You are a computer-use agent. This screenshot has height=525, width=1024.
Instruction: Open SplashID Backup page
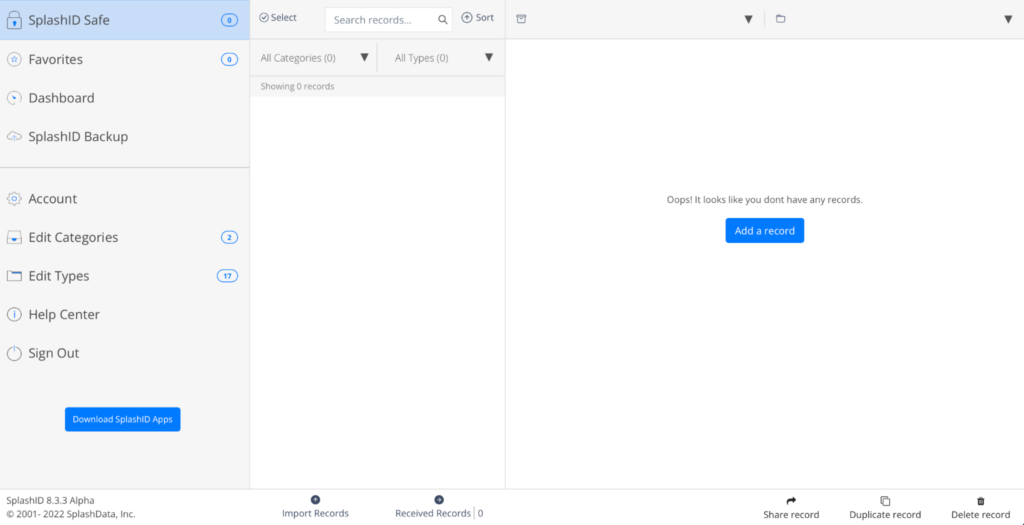[x=125, y=136]
